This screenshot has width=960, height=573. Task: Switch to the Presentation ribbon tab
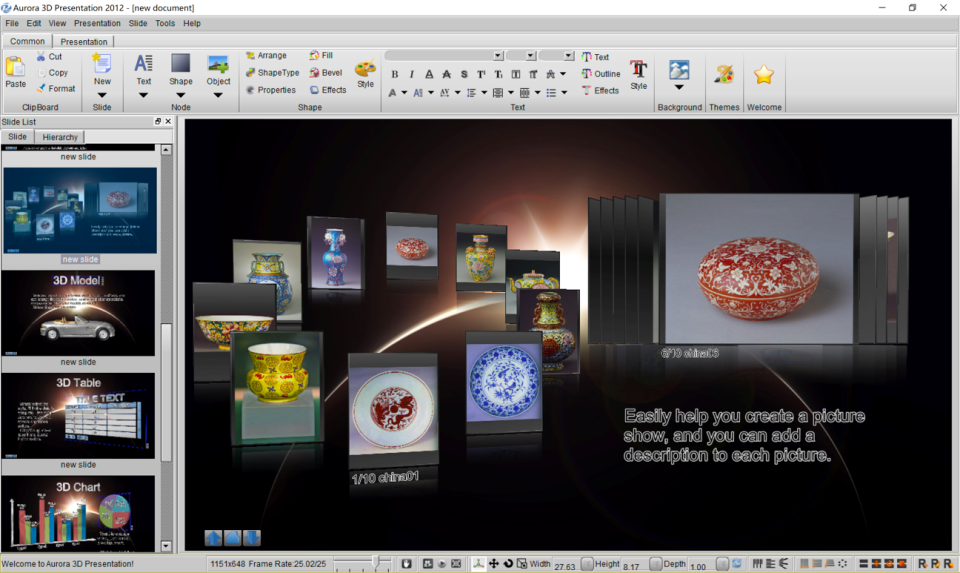(83, 42)
